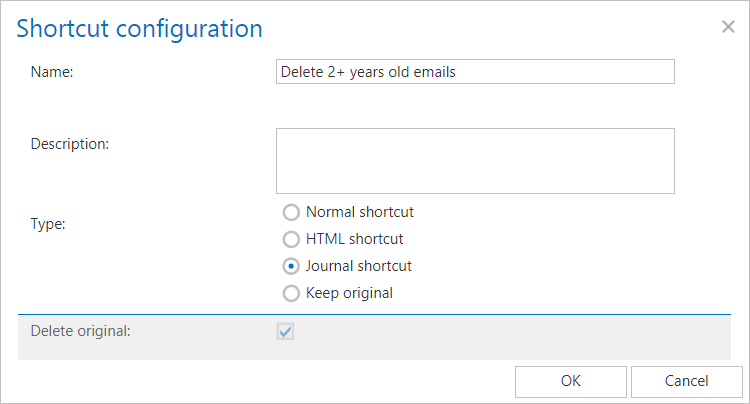Viewport: 750px width, 404px height.
Task: Click the selected Journal shortcut radio button
Action: [291, 266]
